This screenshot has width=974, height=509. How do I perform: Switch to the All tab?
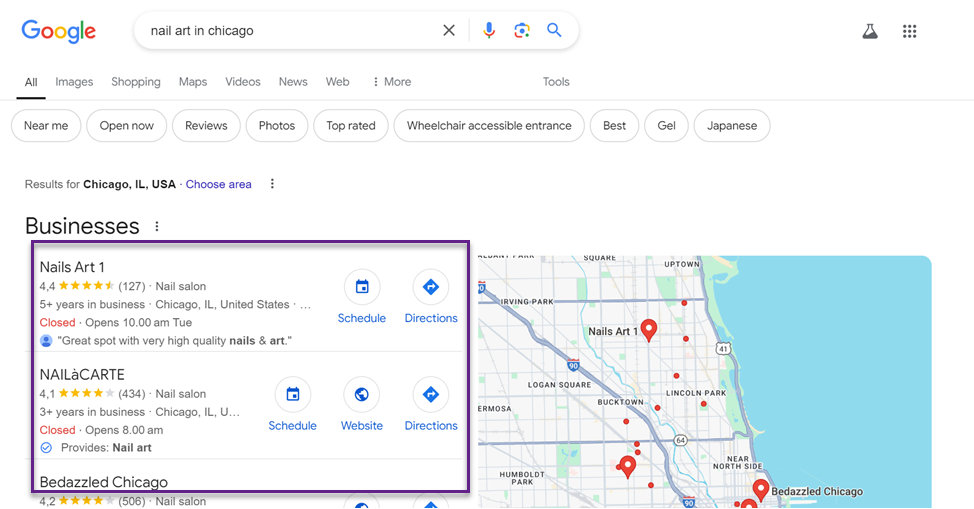click(x=31, y=82)
